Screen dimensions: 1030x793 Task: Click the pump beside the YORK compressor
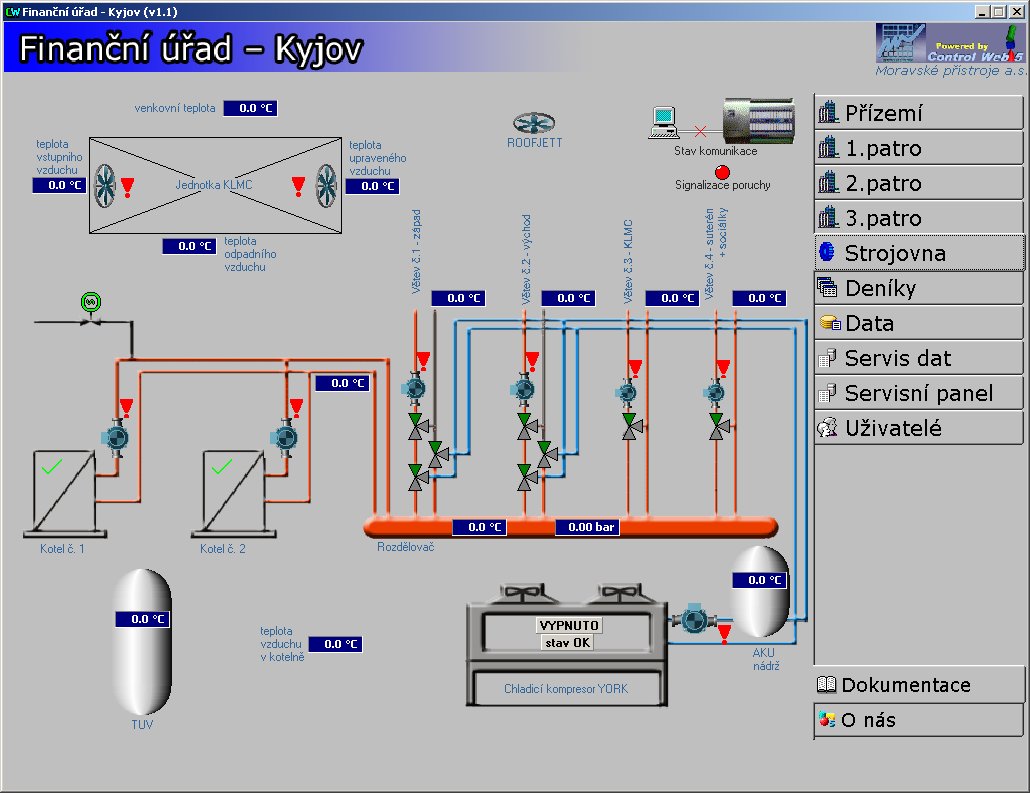click(x=689, y=621)
